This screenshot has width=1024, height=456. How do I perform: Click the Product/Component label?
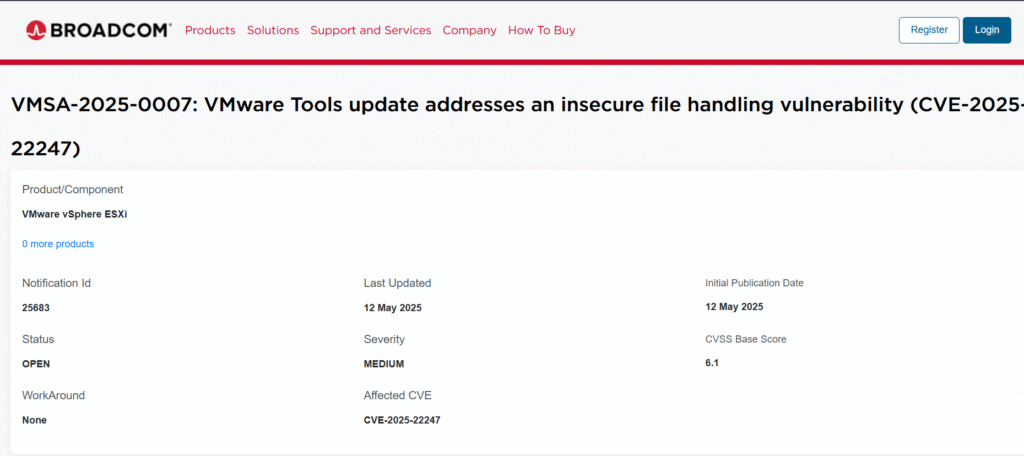pyautogui.click(x=72, y=189)
